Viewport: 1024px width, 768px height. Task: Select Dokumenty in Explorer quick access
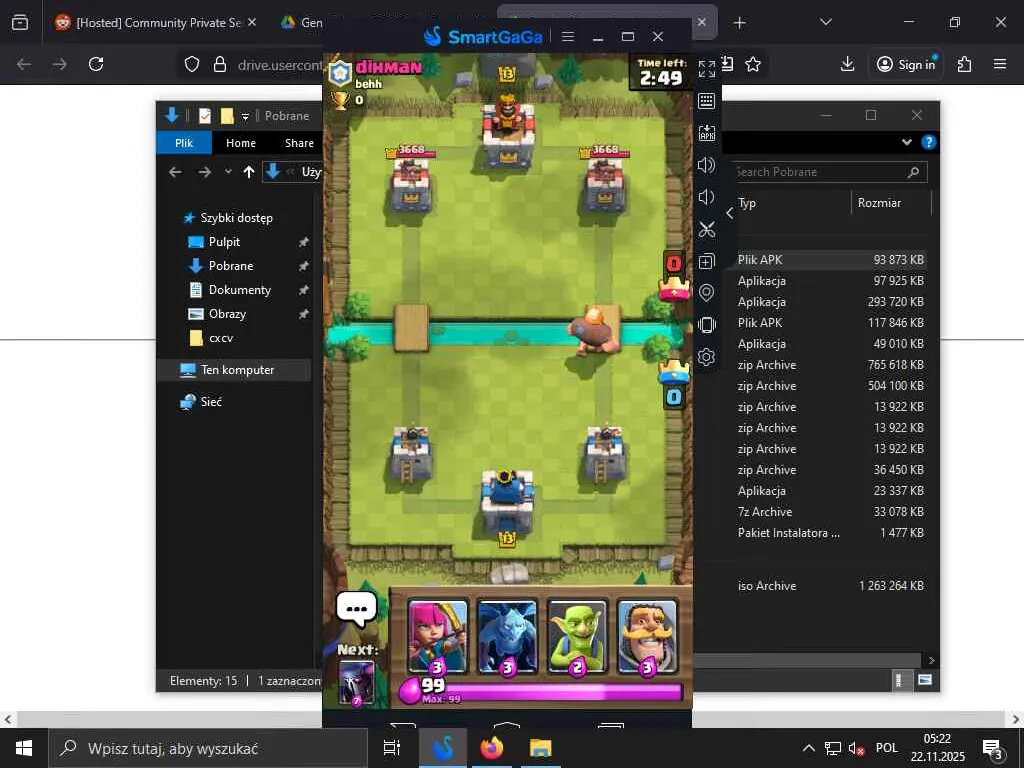coord(239,290)
